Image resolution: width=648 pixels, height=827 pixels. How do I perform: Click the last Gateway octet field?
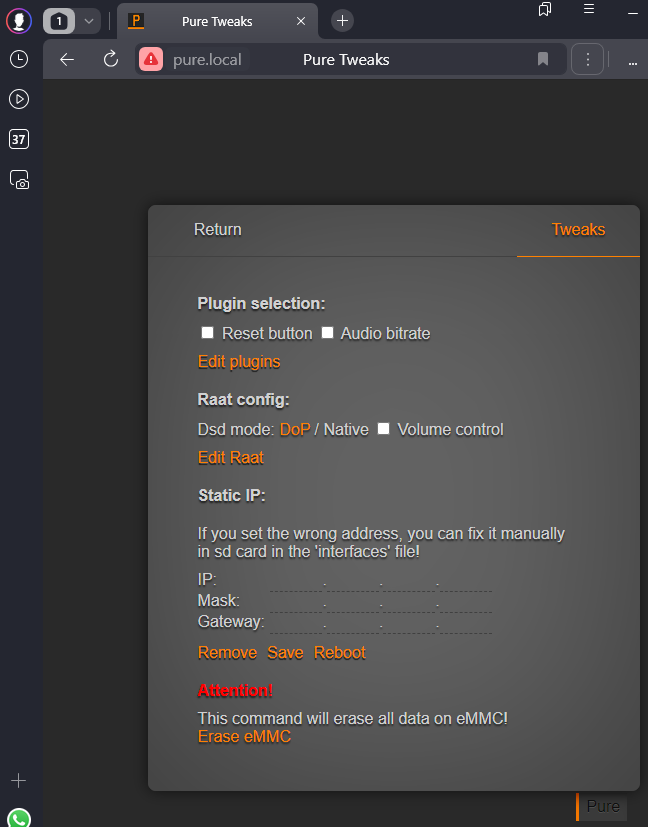[466, 625]
